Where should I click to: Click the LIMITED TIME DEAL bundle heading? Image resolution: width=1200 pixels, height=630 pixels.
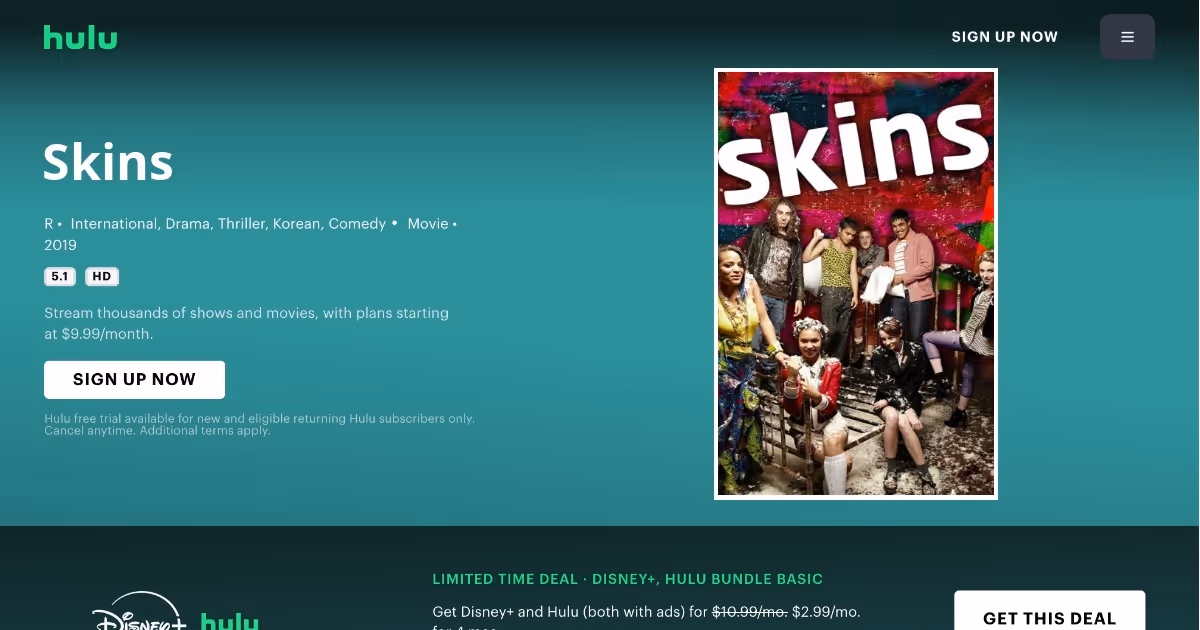628,579
